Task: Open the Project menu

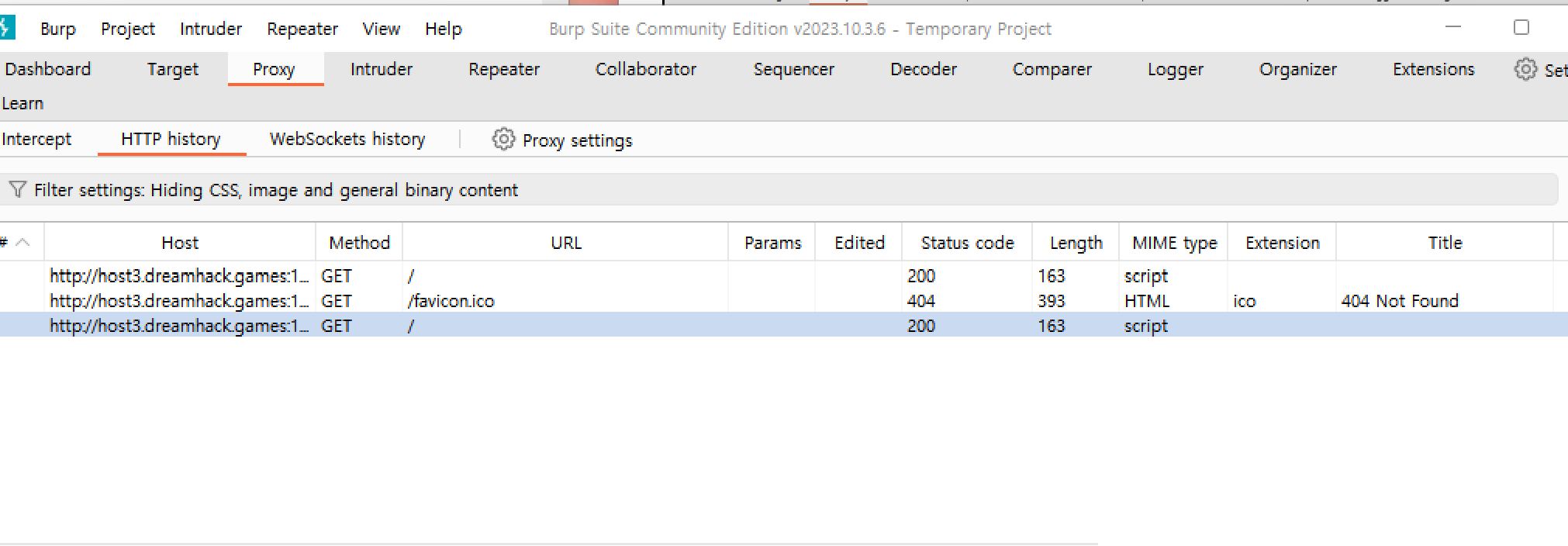Action: tap(127, 29)
